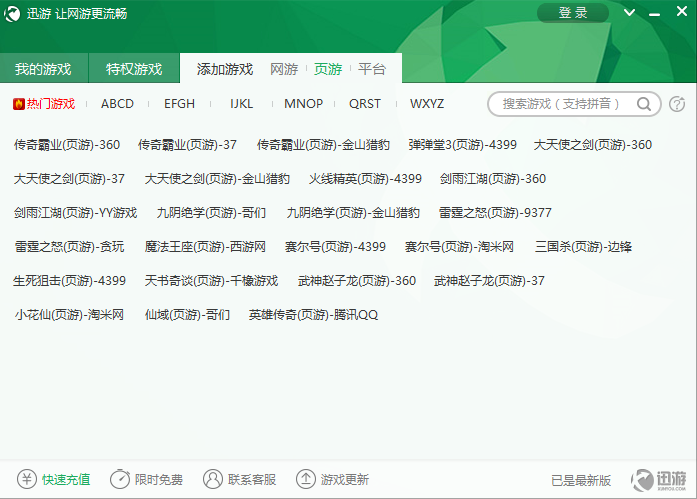Close the Xunyou window
The image size is (697, 499).
682,11
